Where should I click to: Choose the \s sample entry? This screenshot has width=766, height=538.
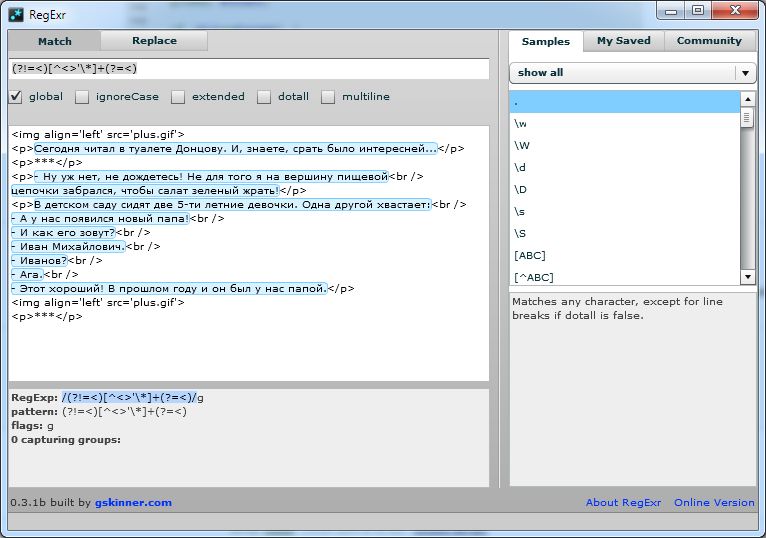[625, 212]
